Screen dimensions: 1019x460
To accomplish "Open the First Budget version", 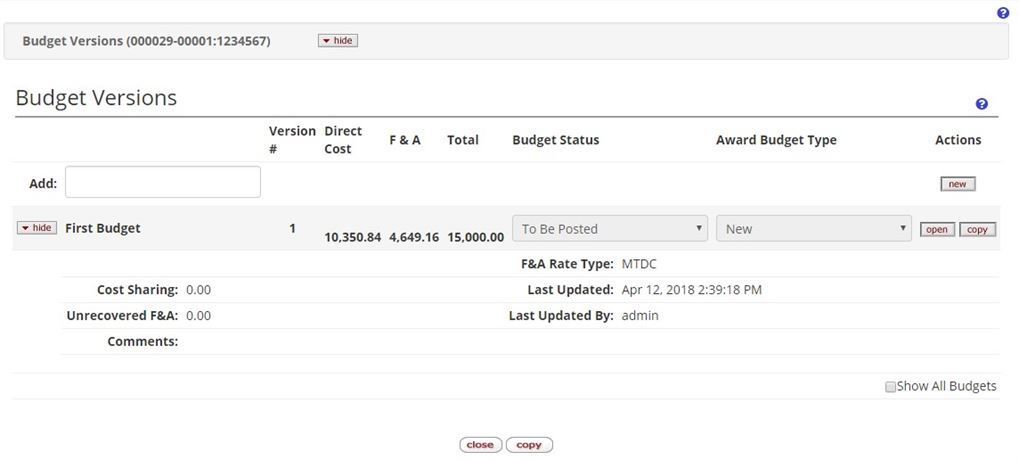I will click(x=937, y=230).
